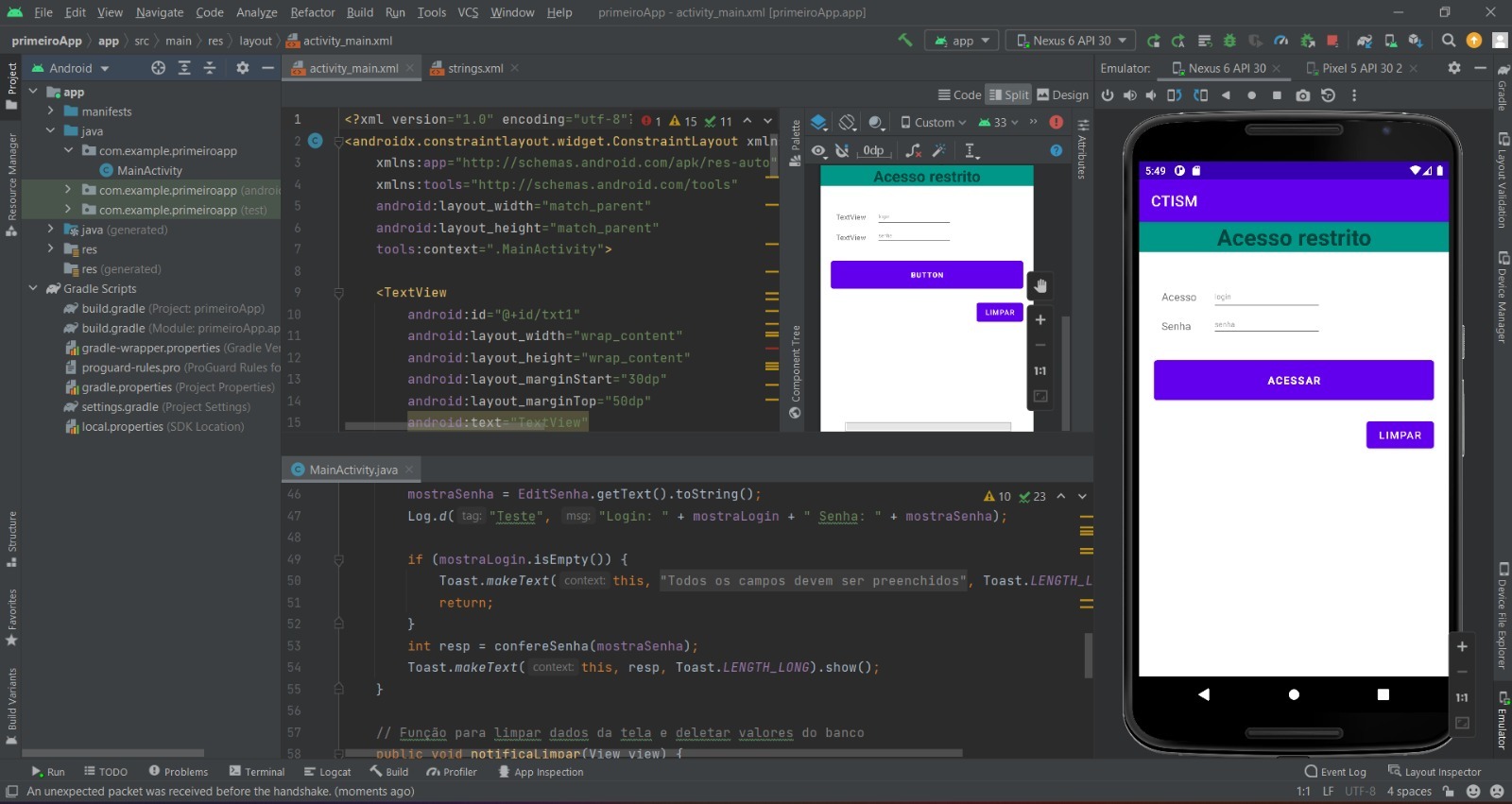Click the Senha input field in emulator
The image size is (1512, 804).
(x=1265, y=325)
